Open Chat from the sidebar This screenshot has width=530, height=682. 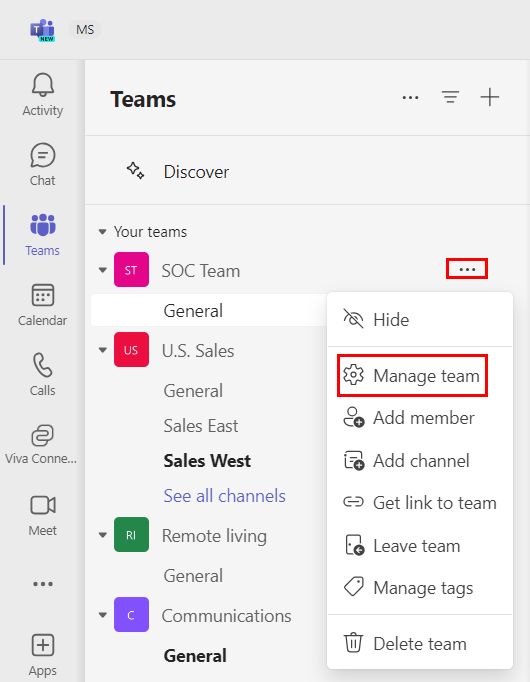click(x=43, y=164)
